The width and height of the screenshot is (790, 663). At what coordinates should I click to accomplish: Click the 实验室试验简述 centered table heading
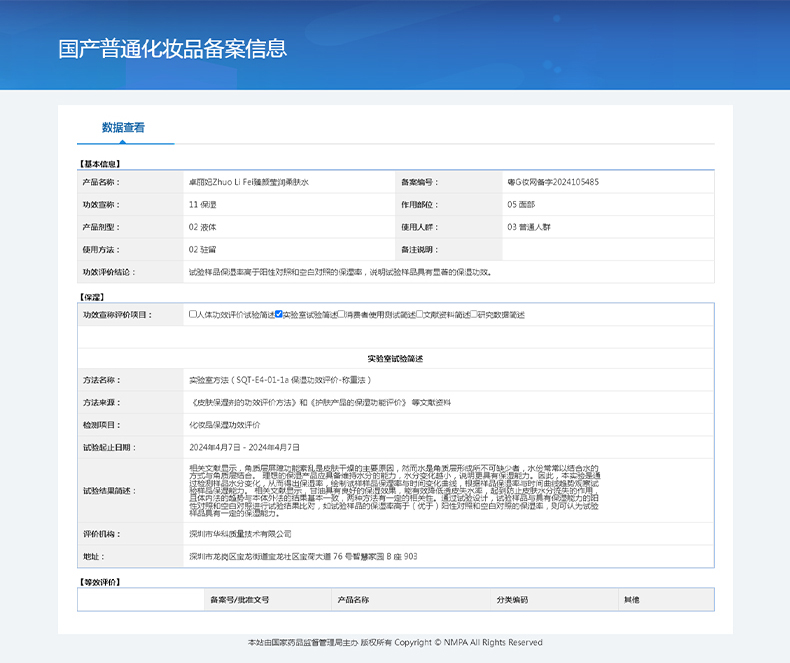pos(396,359)
